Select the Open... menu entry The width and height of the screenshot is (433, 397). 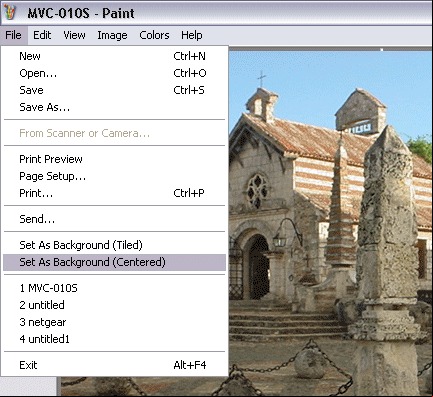coord(114,73)
